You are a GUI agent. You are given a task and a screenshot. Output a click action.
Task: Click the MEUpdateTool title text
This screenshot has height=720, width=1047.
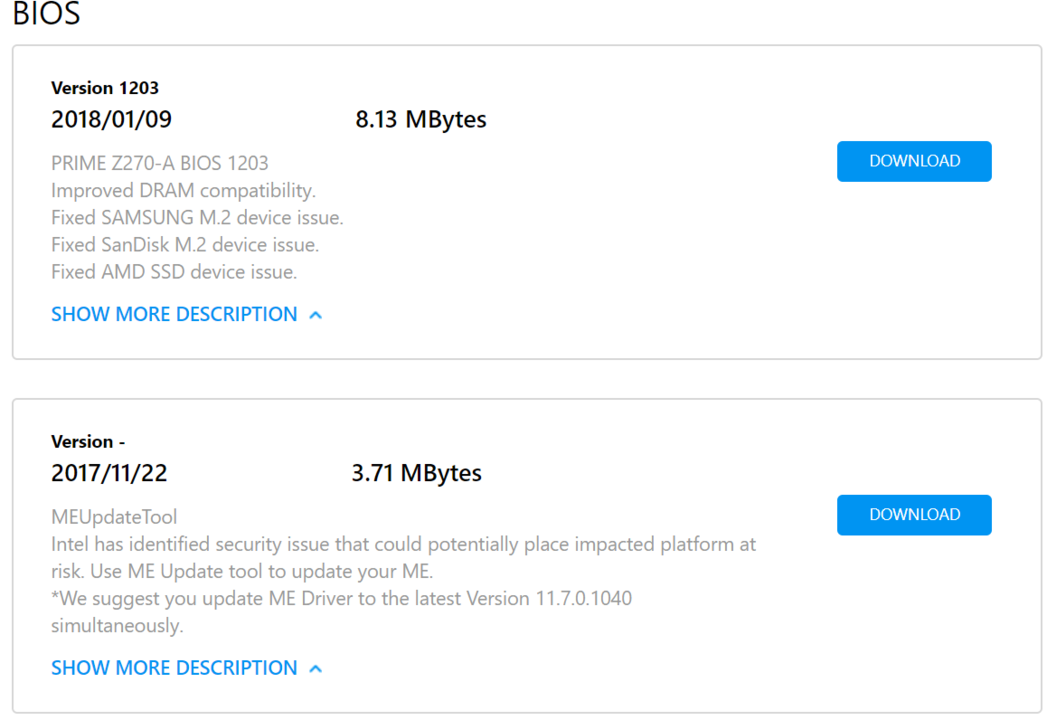[x=114, y=517]
